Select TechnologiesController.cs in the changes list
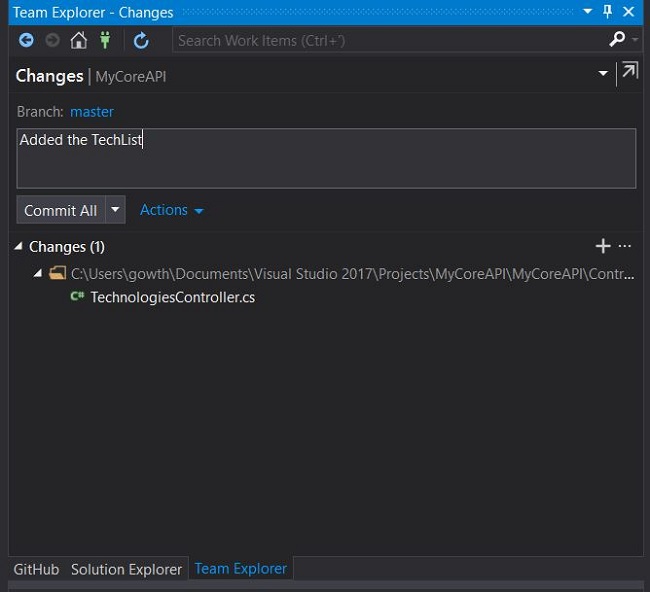The image size is (650, 592). [x=172, y=297]
